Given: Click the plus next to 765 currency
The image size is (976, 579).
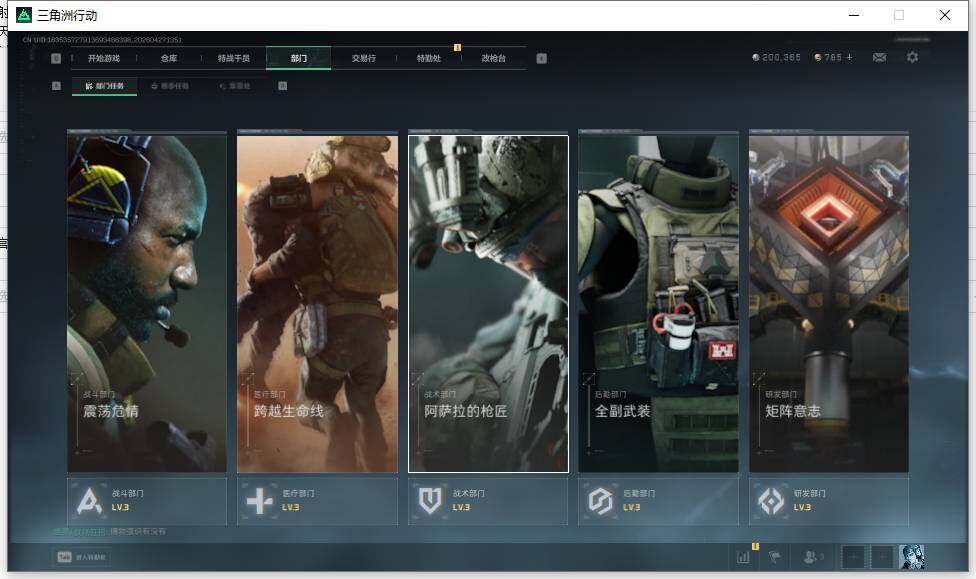Looking at the screenshot, I should pos(850,58).
